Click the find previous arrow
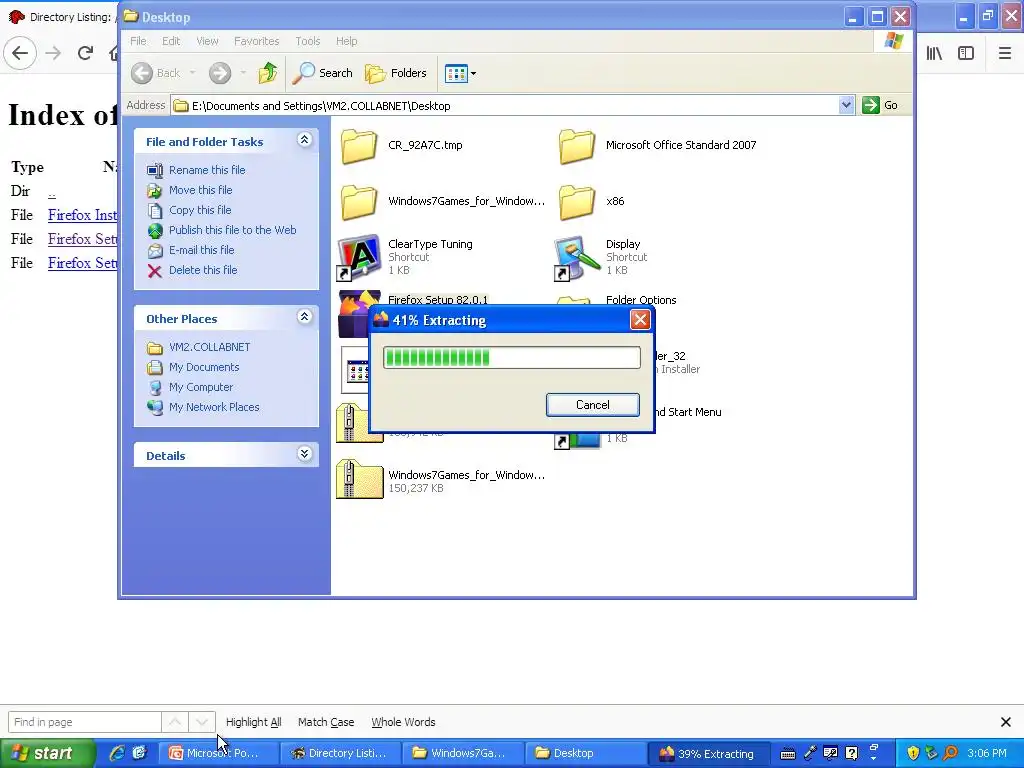This screenshot has width=1024, height=768. 175,722
